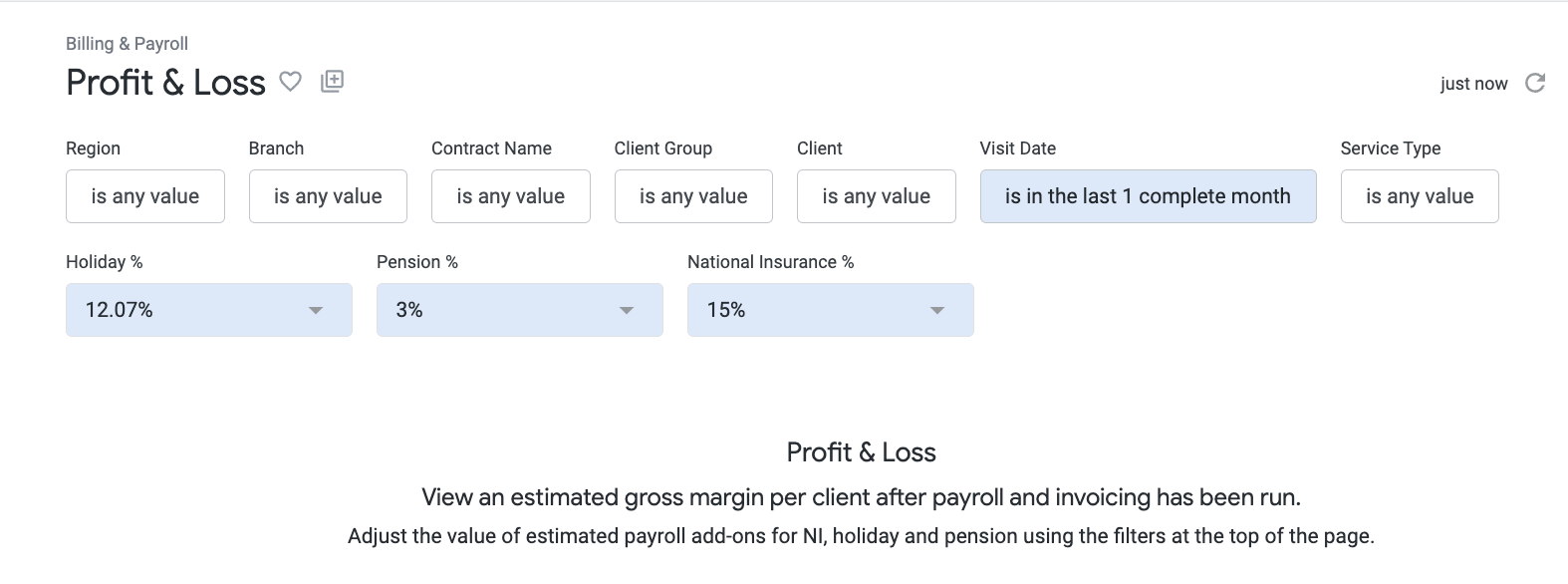1568x584 pixels.
Task: Select the 15% National Insurance value field
Action: click(x=831, y=310)
